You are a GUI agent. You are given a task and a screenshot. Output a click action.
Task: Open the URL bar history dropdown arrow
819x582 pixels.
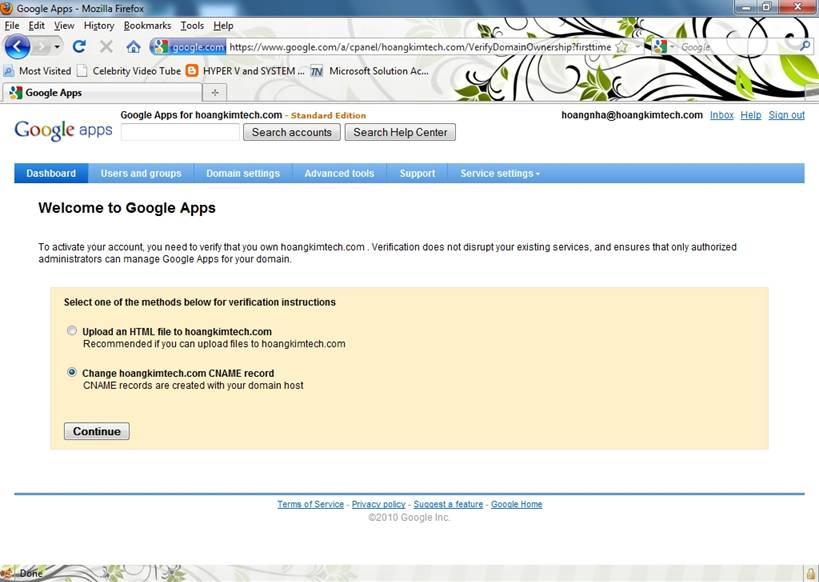(637, 47)
